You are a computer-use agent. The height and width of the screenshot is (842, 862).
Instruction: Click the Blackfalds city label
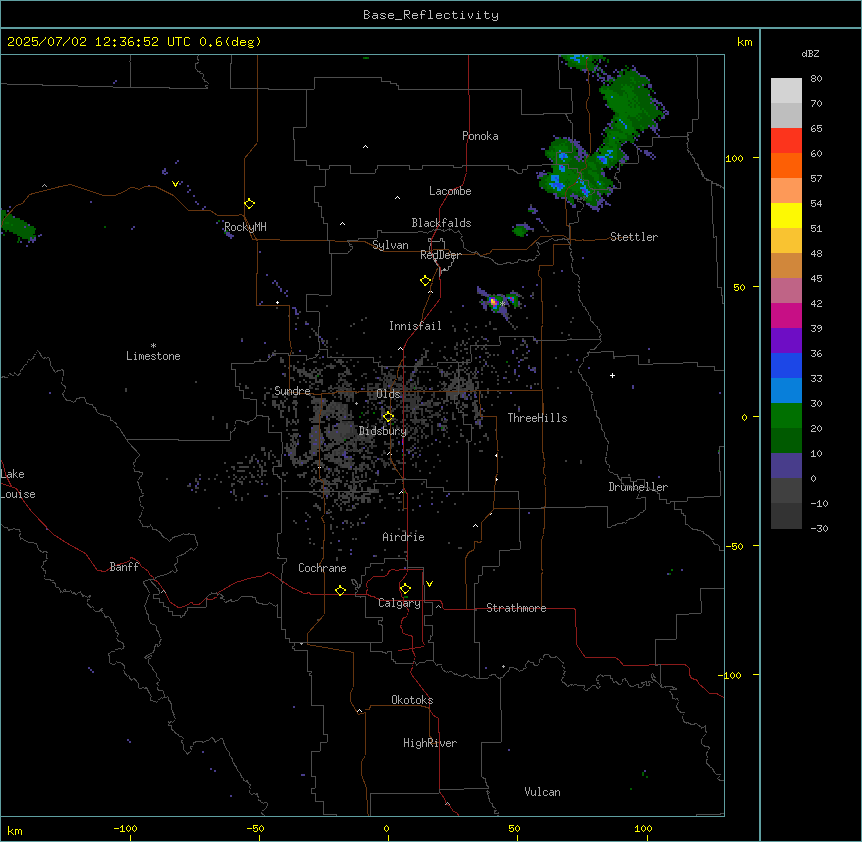[x=441, y=223]
